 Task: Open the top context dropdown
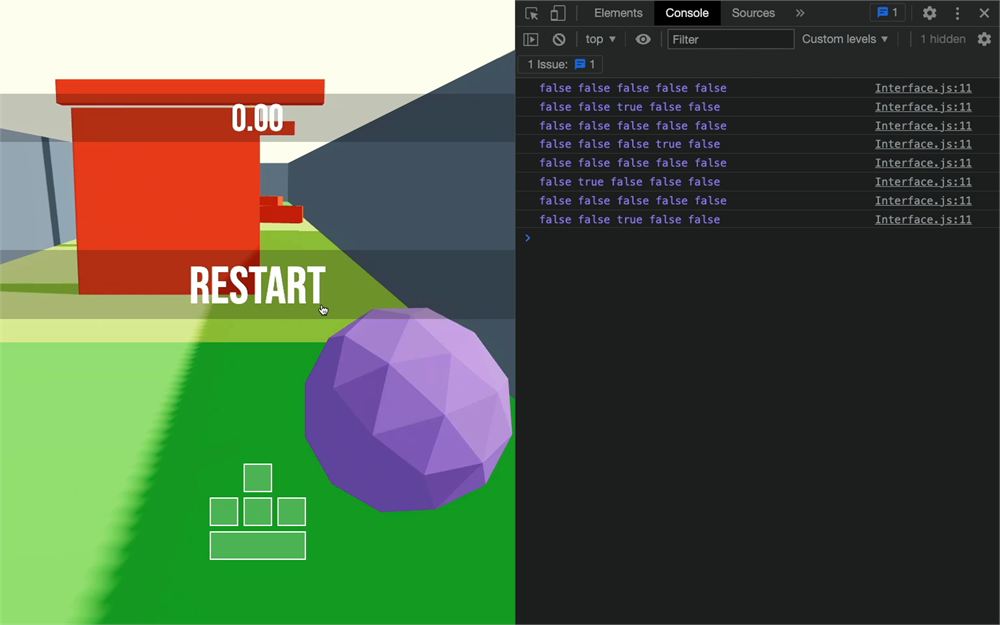click(600, 39)
